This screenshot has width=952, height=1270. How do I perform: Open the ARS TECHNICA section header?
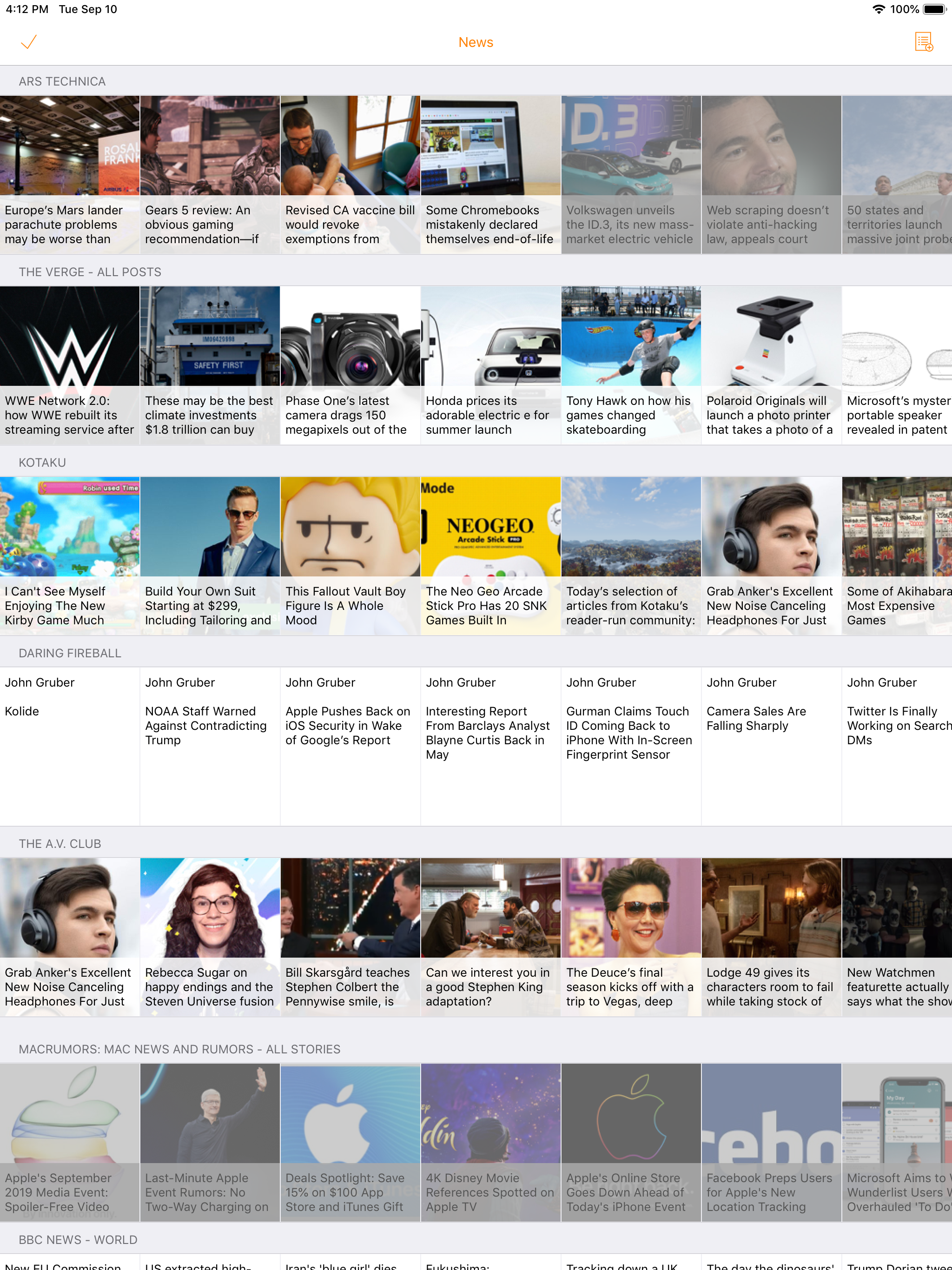tap(62, 81)
